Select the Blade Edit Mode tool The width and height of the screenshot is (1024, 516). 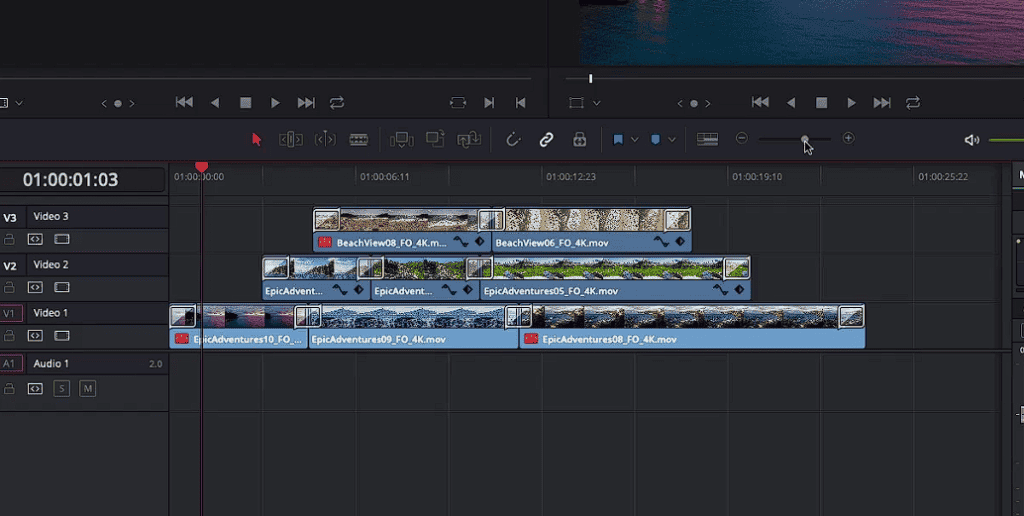coord(359,139)
